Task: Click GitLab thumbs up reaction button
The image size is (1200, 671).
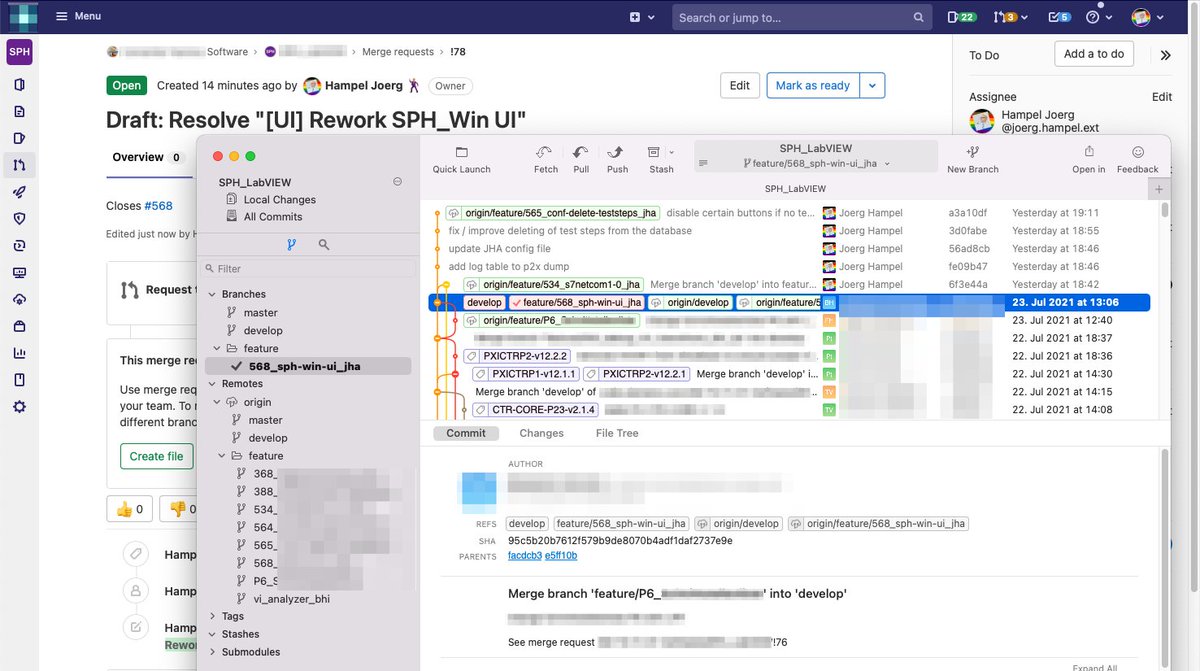Action: tap(129, 509)
